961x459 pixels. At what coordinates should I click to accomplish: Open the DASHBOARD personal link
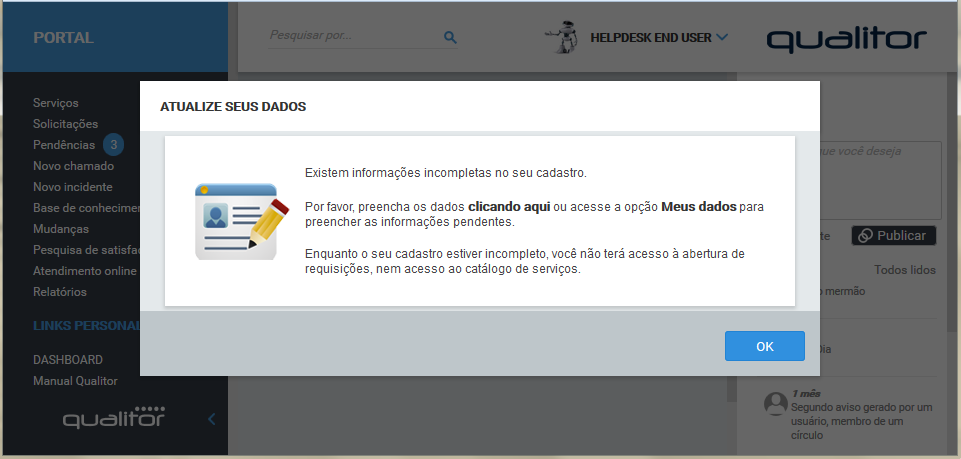tap(68, 360)
